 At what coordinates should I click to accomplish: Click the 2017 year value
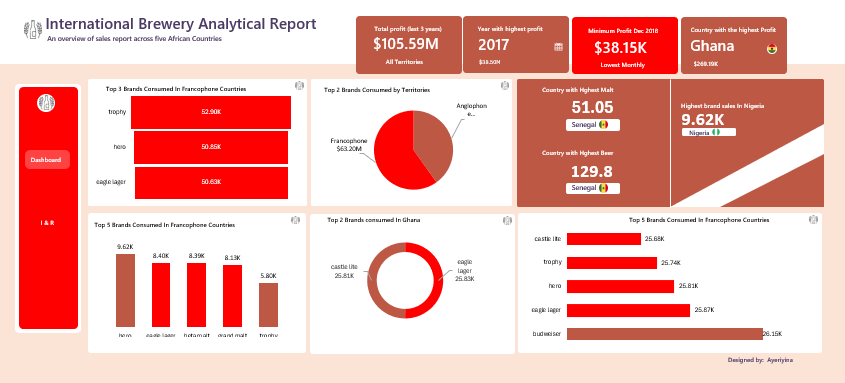coord(493,45)
